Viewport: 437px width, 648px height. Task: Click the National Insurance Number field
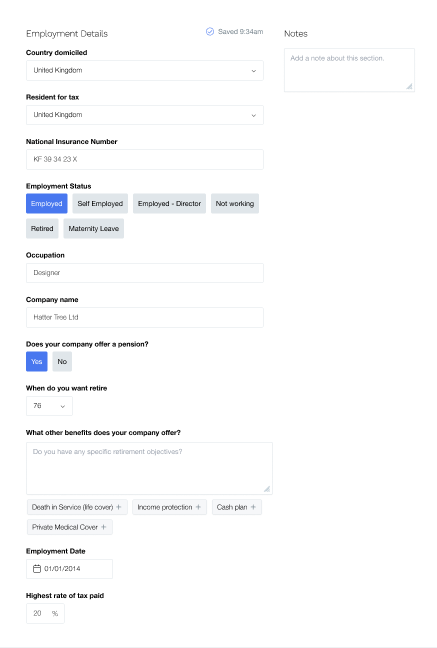pyautogui.click(x=145, y=160)
